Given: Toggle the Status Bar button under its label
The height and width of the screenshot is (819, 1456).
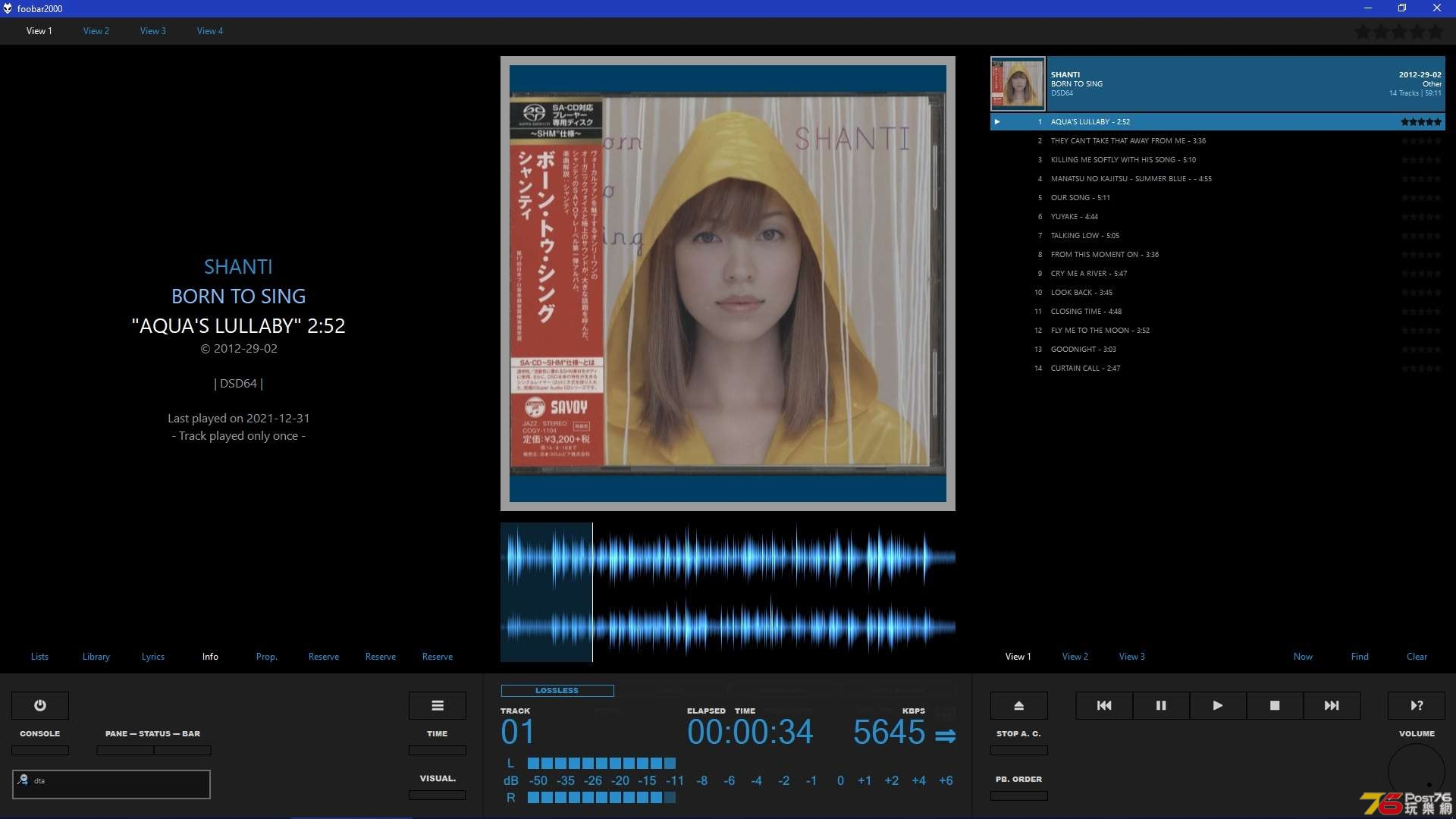Looking at the screenshot, I should tap(183, 750).
